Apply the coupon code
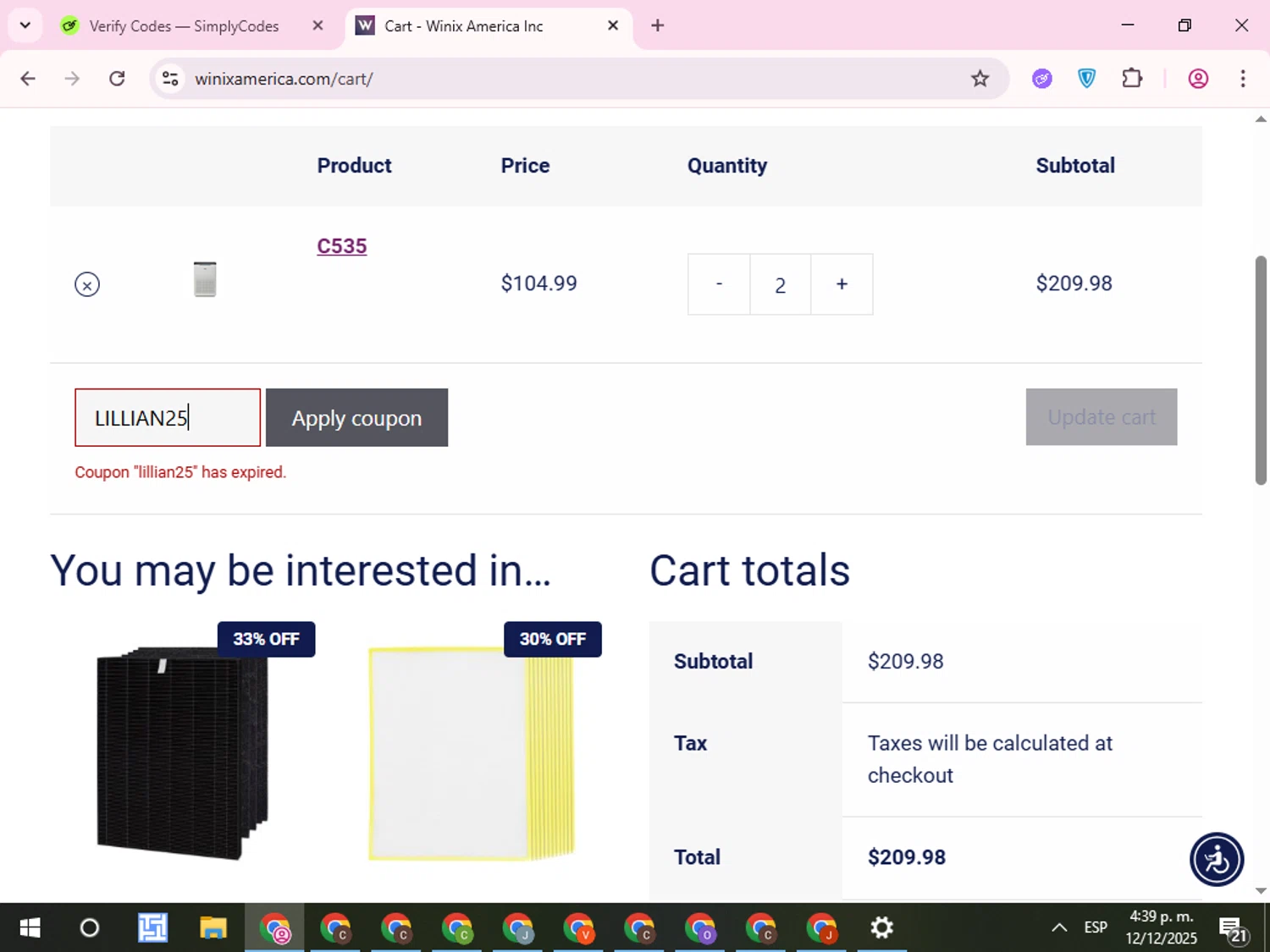The image size is (1270, 952). click(x=356, y=417)
